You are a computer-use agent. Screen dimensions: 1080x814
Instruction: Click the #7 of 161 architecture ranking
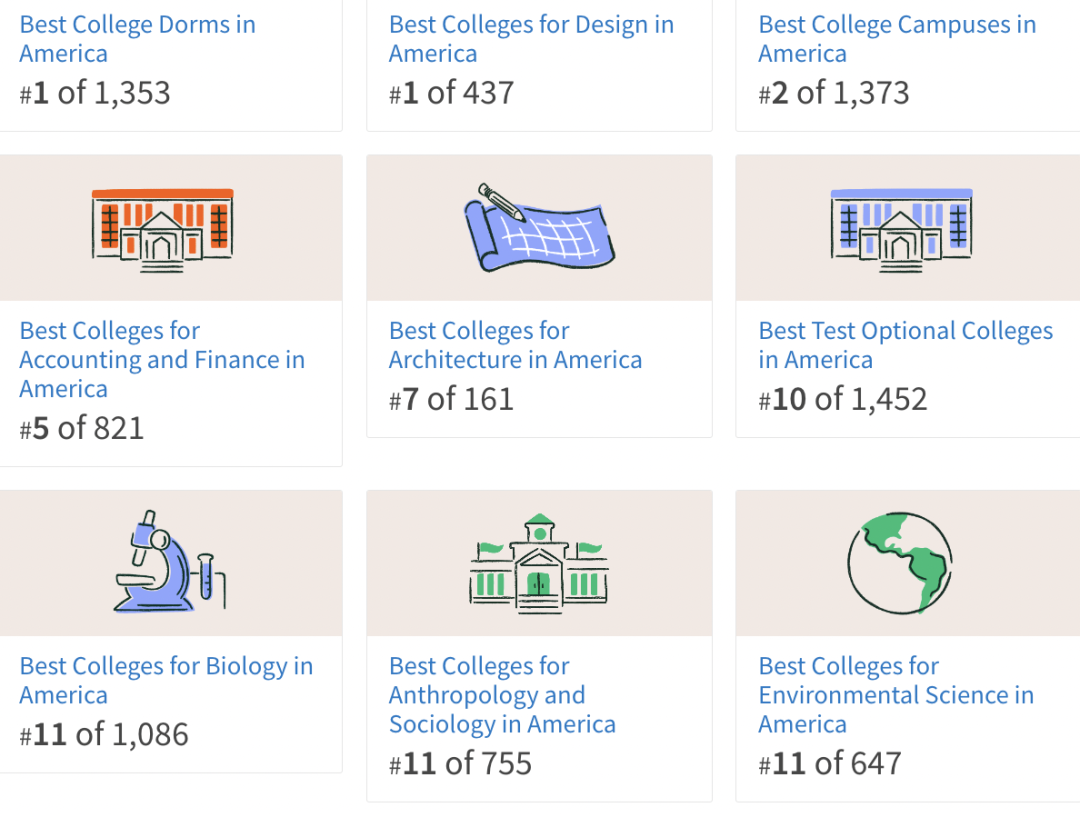coord(451,399)
